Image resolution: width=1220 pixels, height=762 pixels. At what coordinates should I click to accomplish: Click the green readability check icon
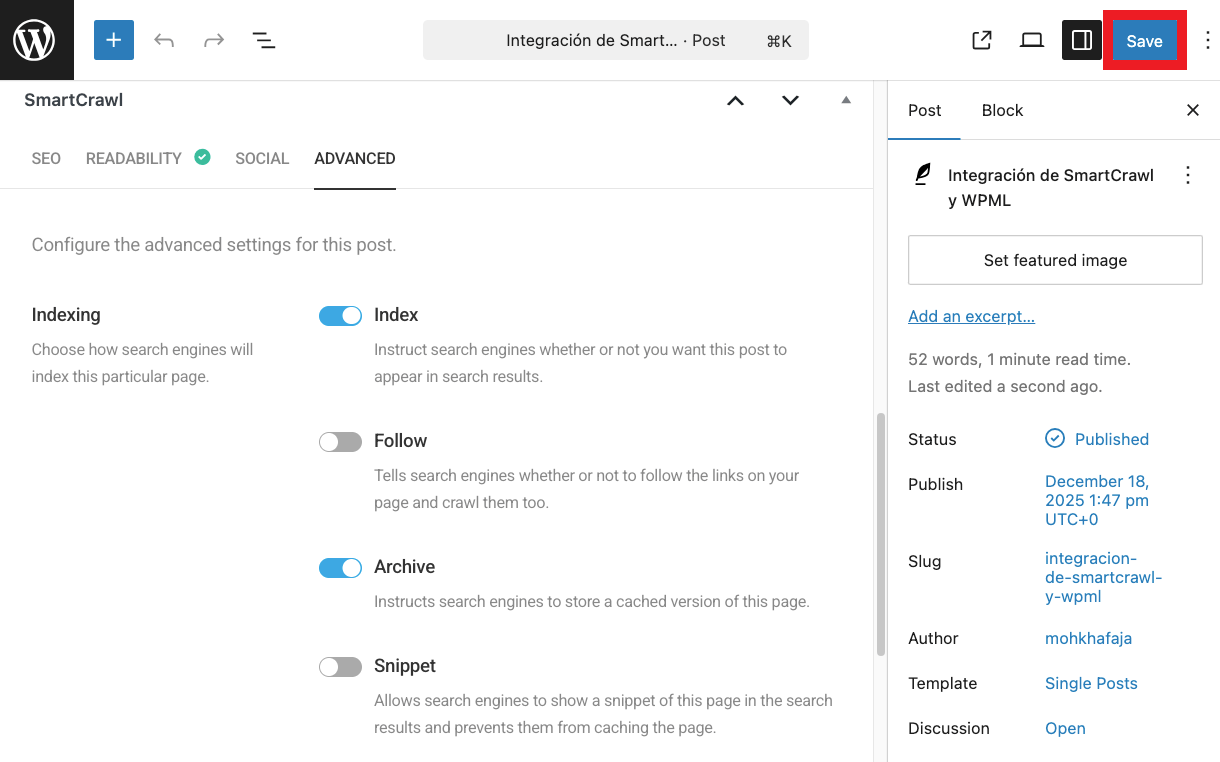202,157
